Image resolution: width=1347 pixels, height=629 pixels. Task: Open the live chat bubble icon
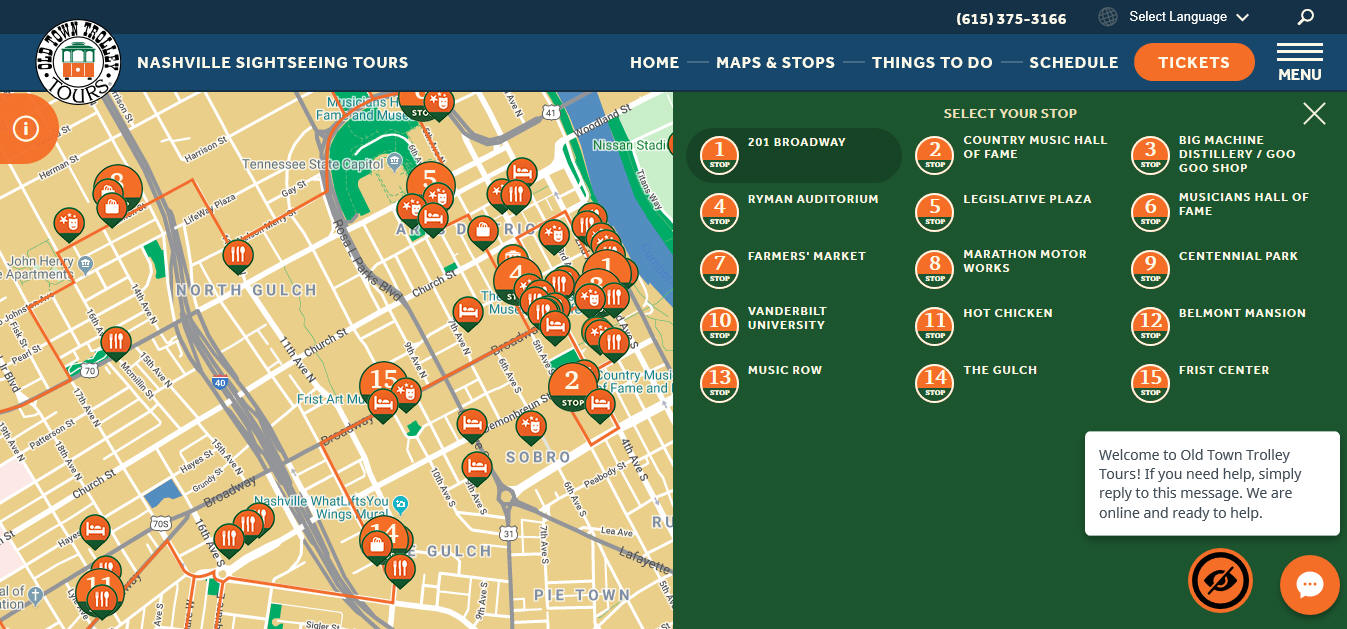[1309, 585]
